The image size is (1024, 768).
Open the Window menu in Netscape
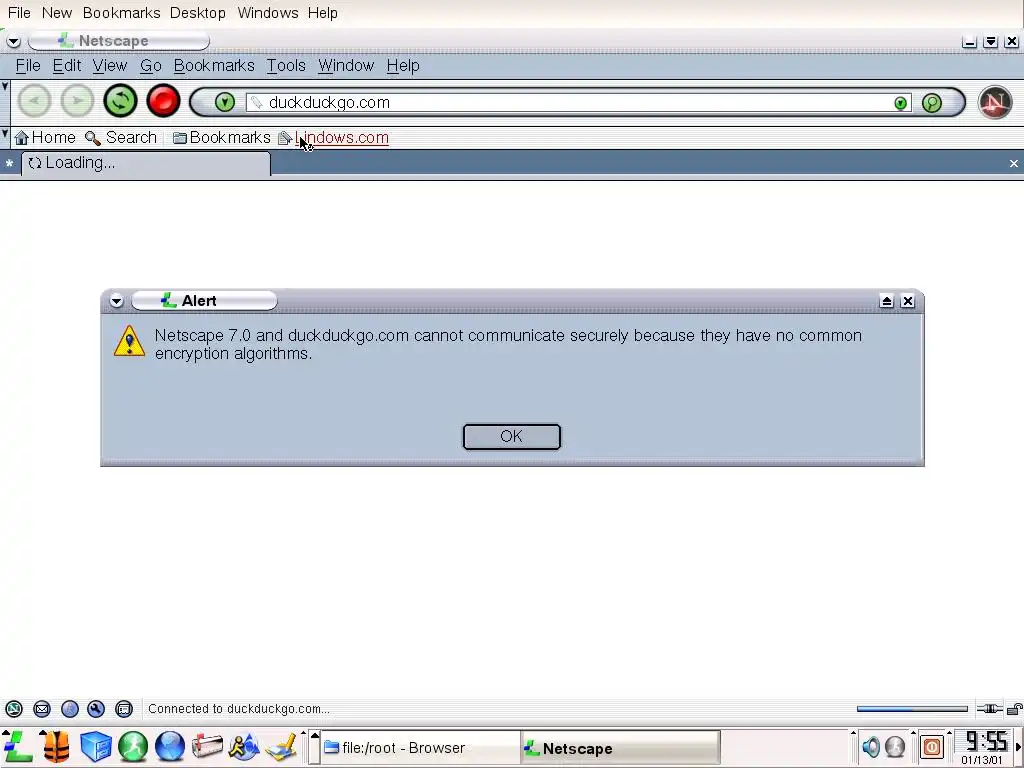coord(346,66)
